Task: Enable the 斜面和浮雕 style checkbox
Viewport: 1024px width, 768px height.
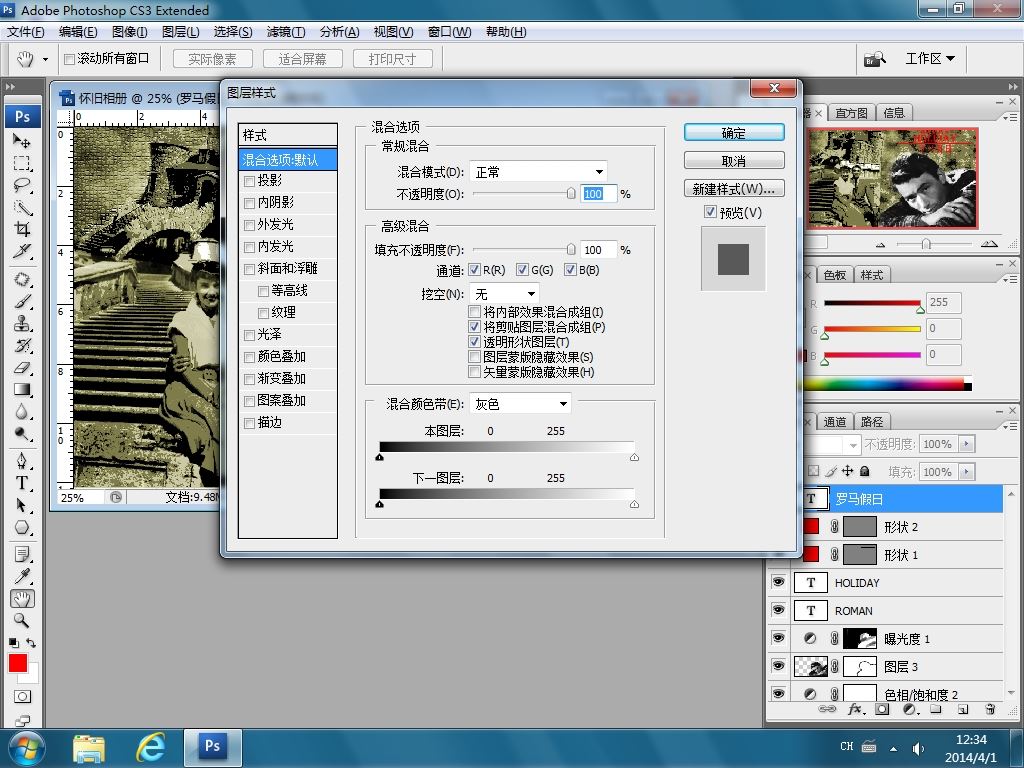Action: [x=249, y=269]
